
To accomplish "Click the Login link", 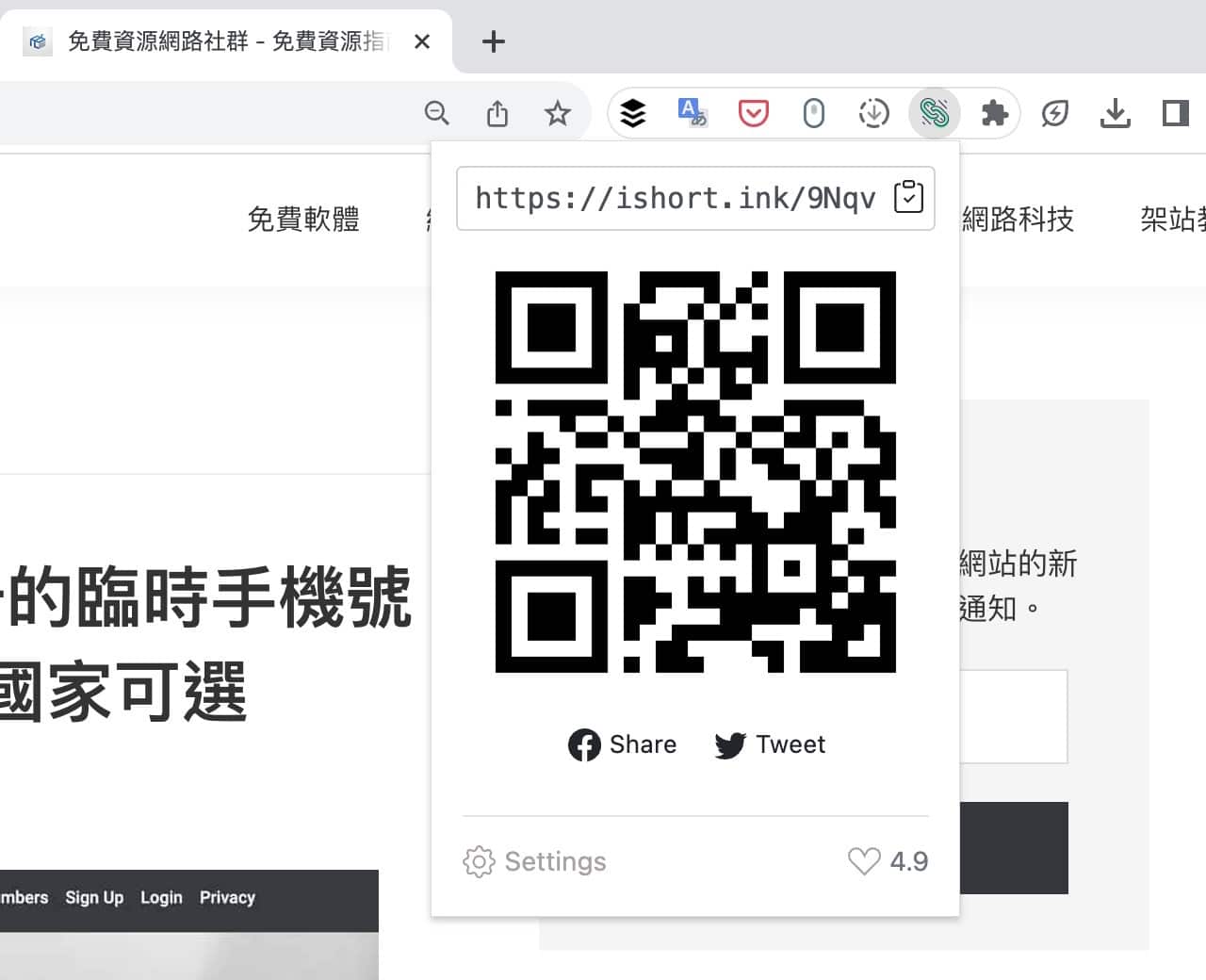I will 161,897.
